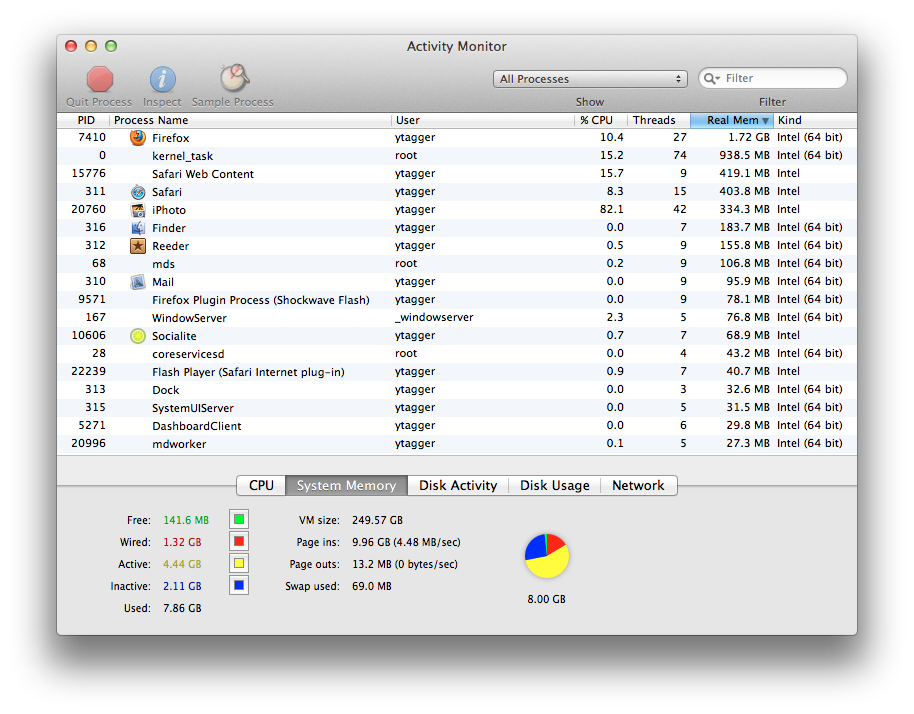This screenshot has width=914, height=714.
Task: Click the Page ins 9.96 GB value
Action: click(x=406, y=542)
